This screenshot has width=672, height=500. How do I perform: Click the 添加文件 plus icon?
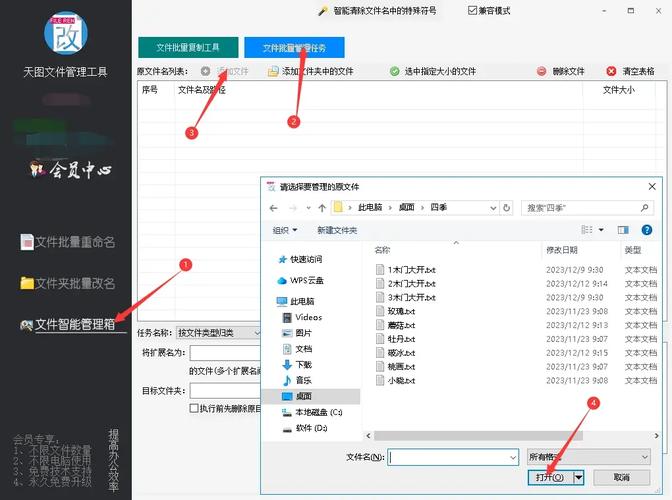[205, 71]
